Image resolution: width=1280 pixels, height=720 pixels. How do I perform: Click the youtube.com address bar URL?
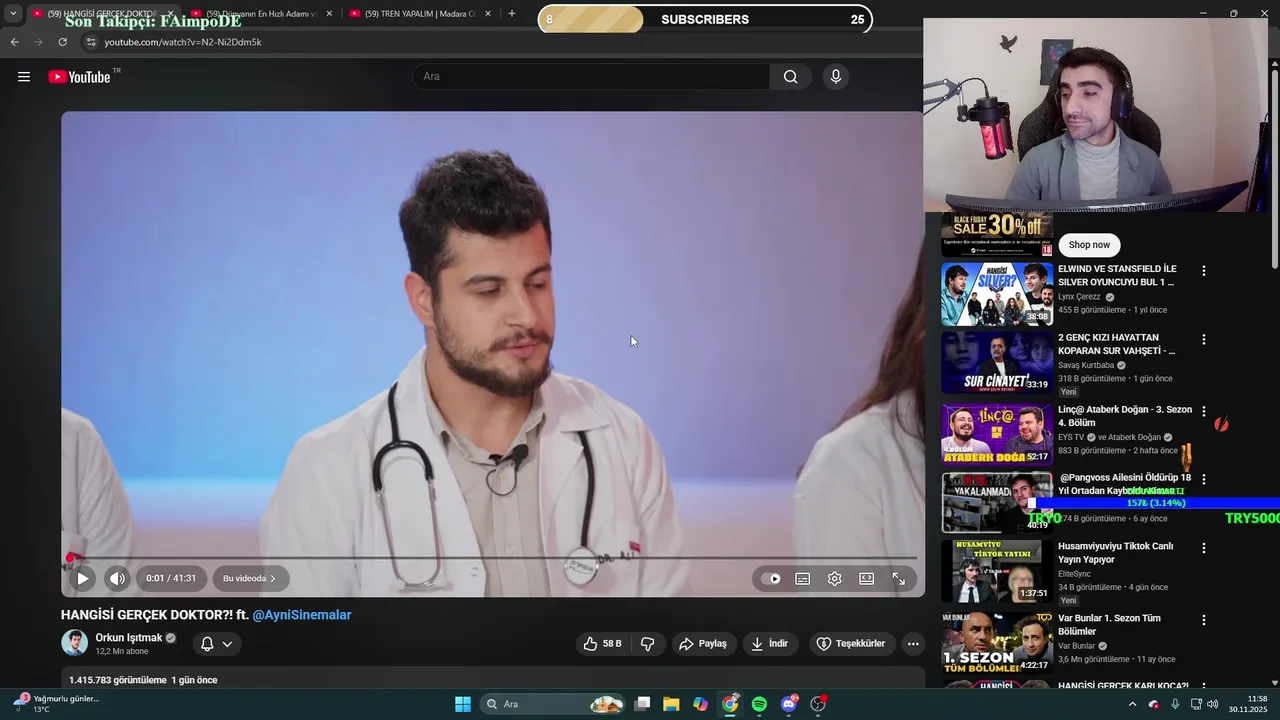click(182, 42)
